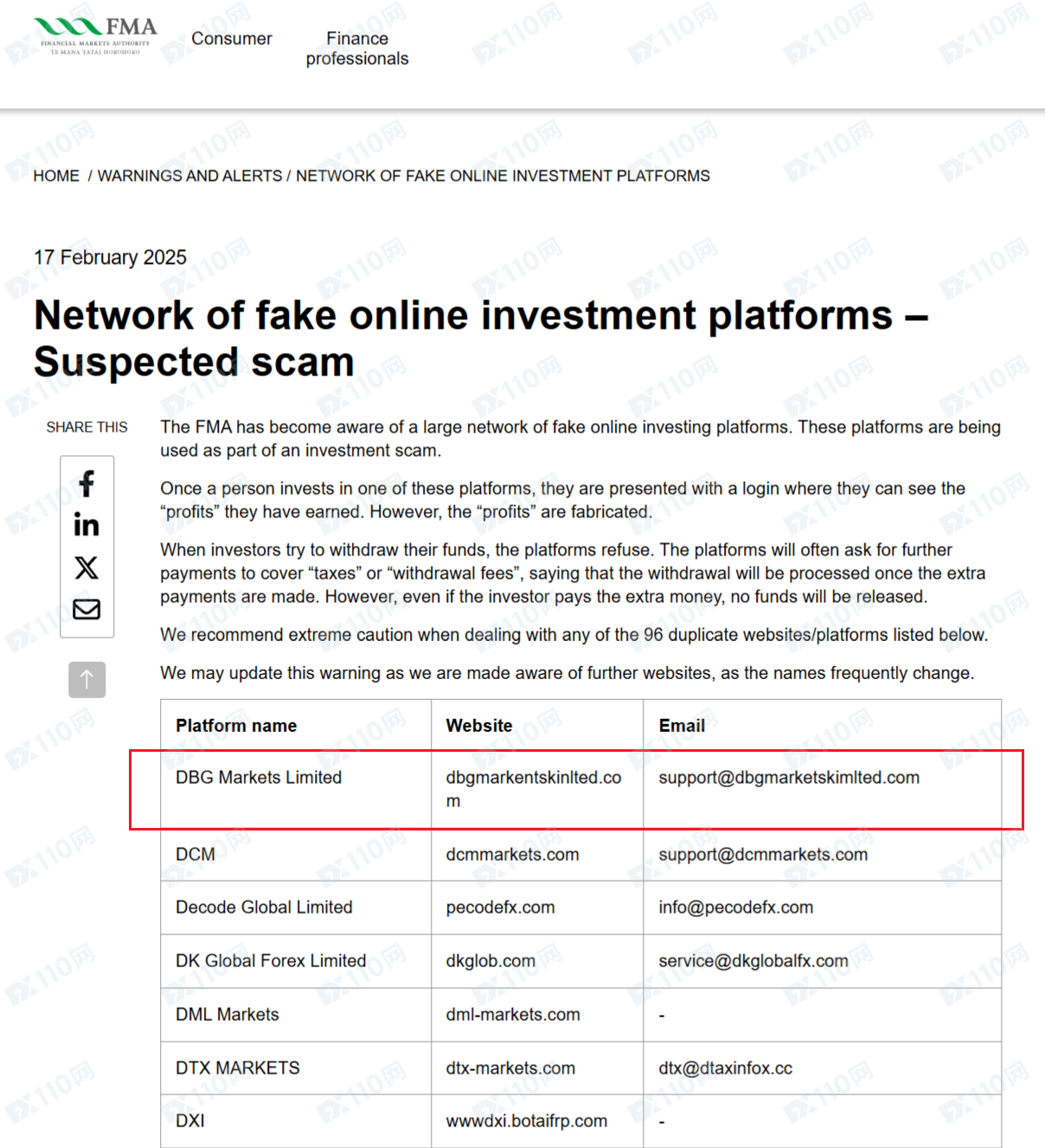
Task: Click the DK Global Forex Limited cell
Action: (271, 961)
